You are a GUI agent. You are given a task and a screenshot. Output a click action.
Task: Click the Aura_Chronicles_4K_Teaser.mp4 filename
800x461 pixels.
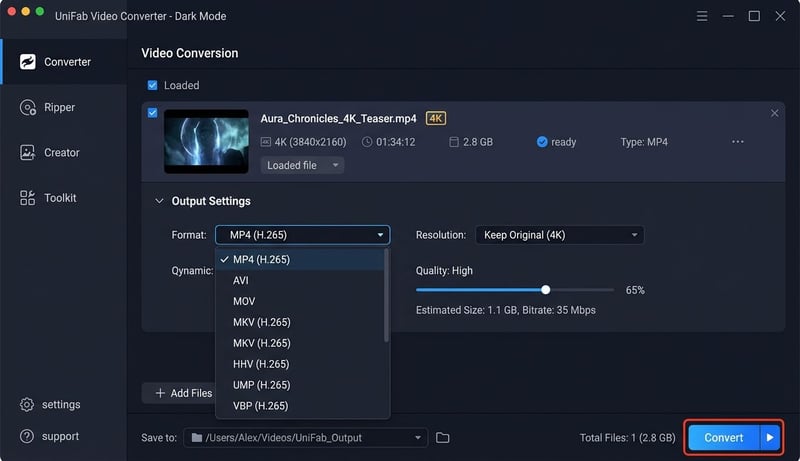click(338, 119)
